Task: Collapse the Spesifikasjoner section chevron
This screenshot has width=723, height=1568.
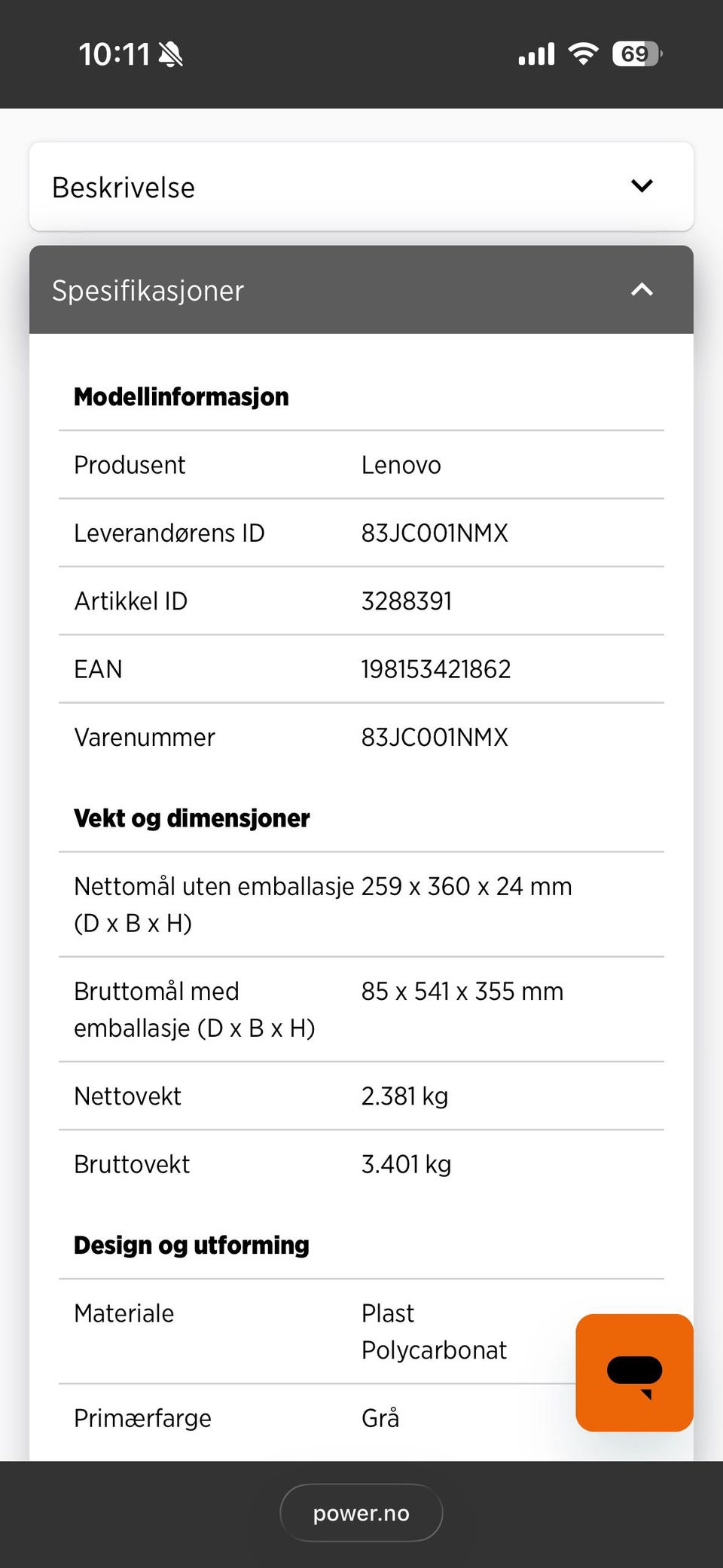Action: click(642, 289)
